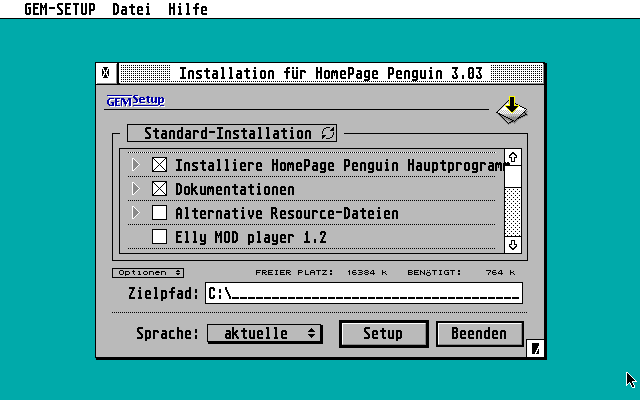Open the Sprache aktuelle dropdown
The width and height of the screenshot is (640, 400).
[x=265, y=333]
